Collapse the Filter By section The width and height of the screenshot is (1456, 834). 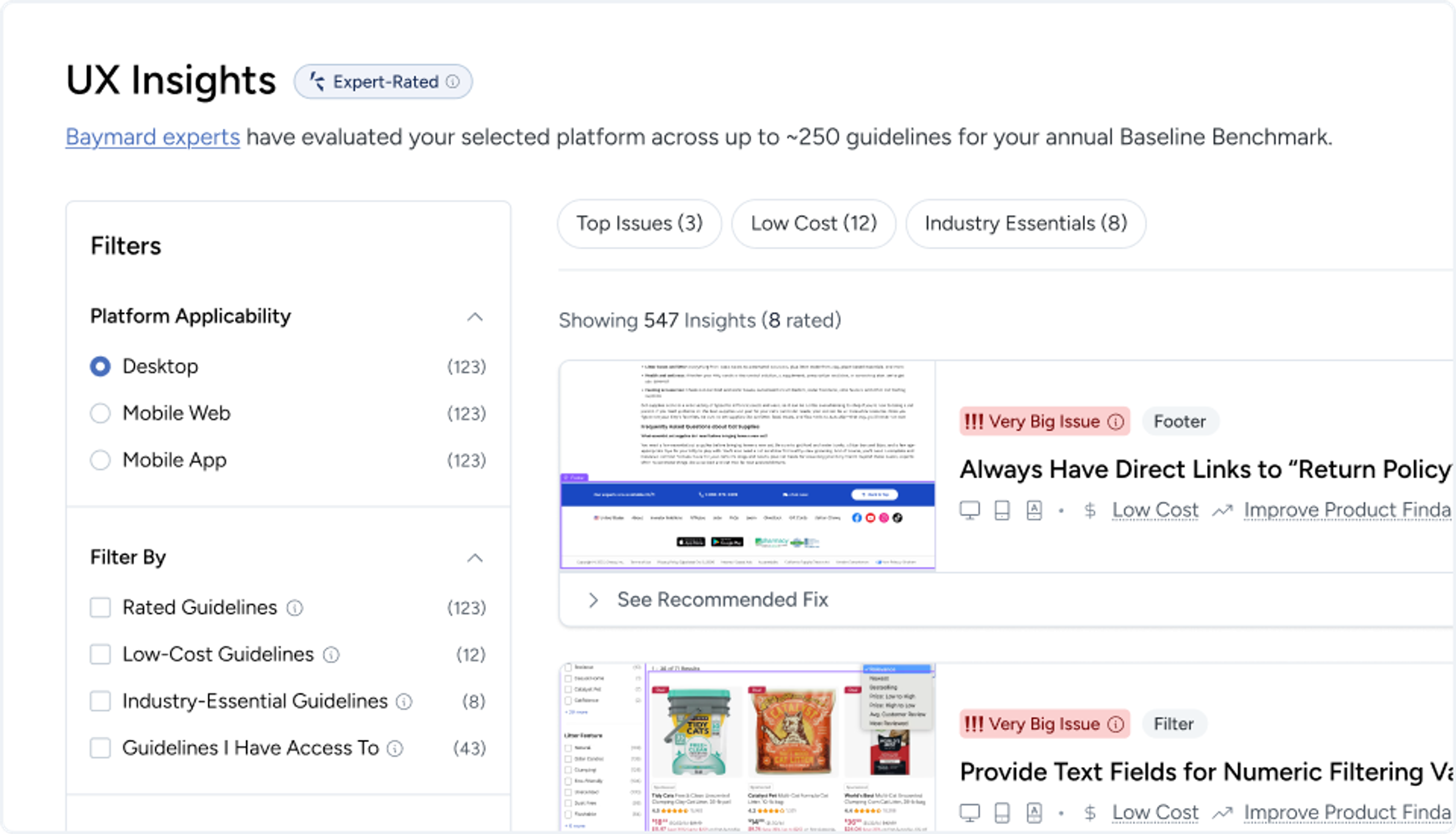[475, 558]
